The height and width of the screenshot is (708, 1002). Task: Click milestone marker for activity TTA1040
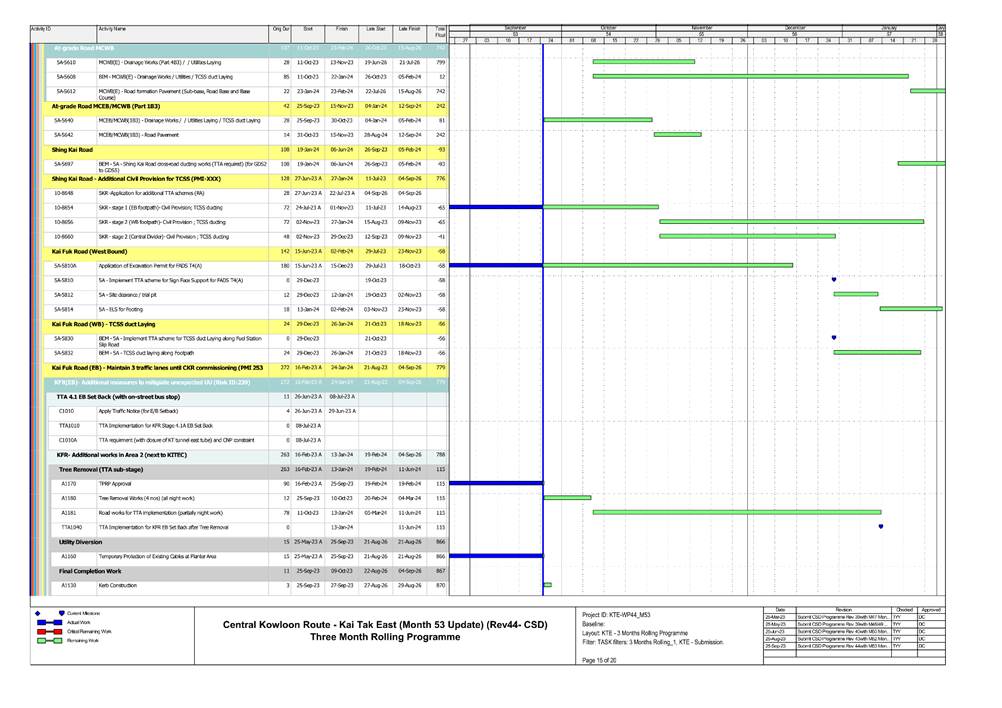tap(880, 526)
